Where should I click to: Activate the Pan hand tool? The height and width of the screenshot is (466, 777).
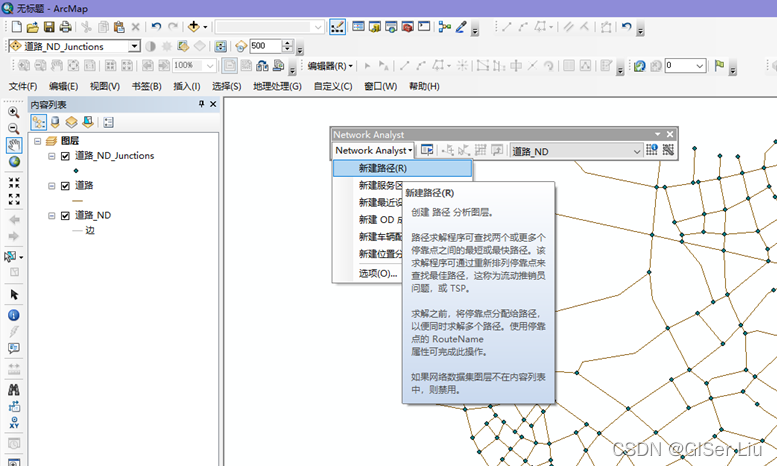pyautogui.click(x=14, y=145)
